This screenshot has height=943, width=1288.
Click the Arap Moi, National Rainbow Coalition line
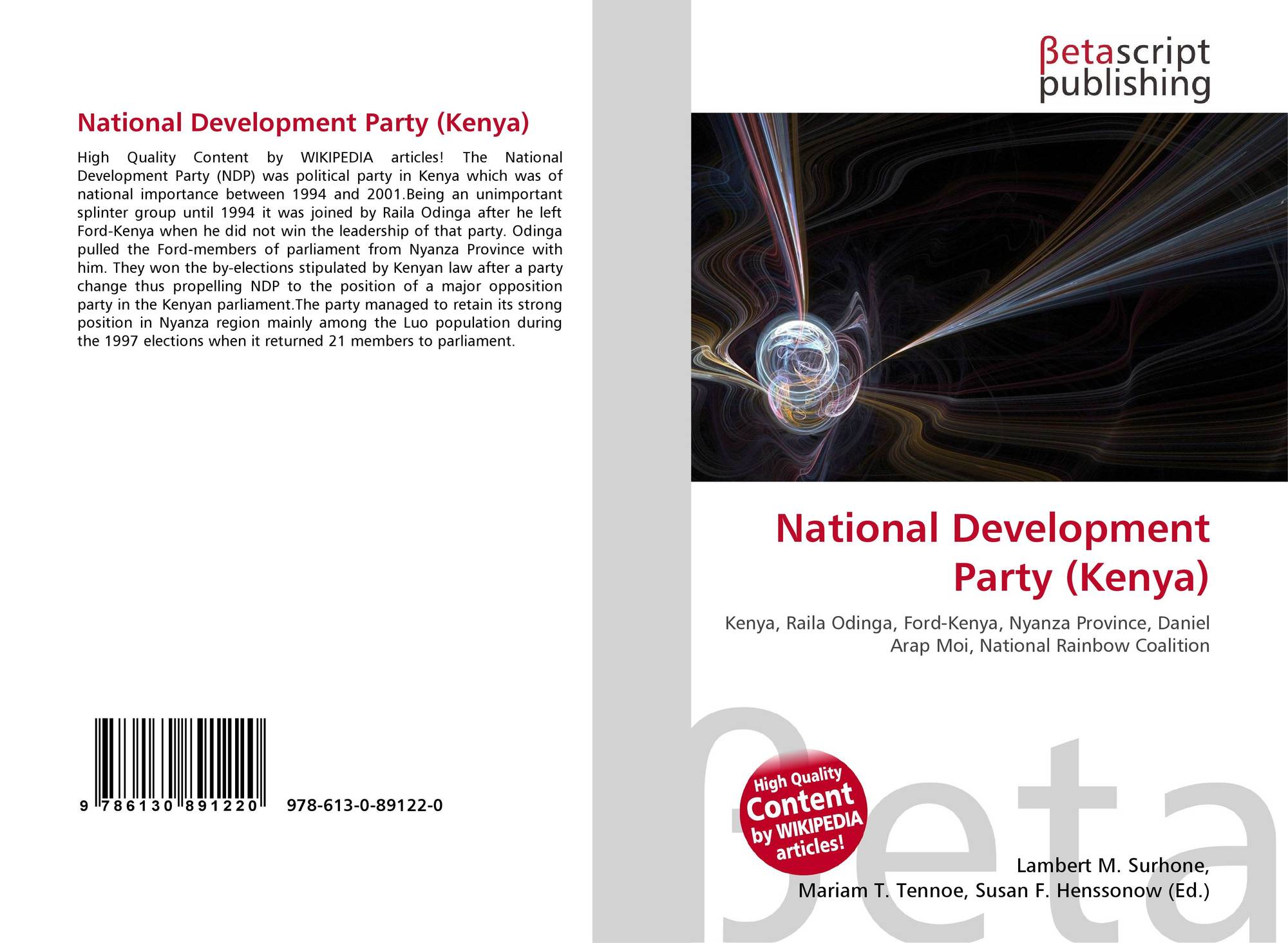pyautogui.click(x=1050, y=646)
